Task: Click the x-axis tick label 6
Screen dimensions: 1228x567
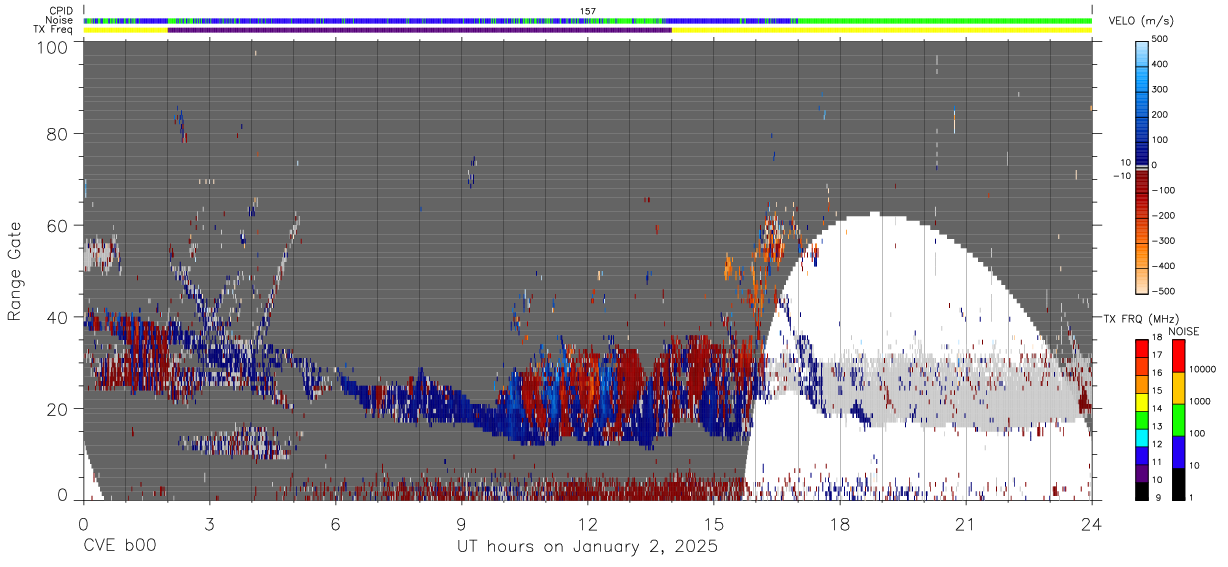Action: pyautogui.click(x=335, y=524)
